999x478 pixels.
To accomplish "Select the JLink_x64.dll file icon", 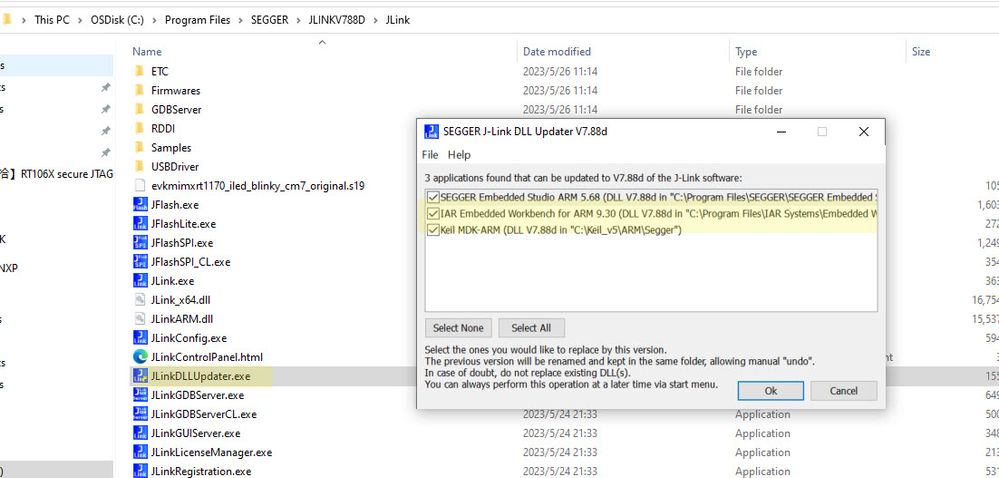I will pyautogui.click(x=140, y=300).
